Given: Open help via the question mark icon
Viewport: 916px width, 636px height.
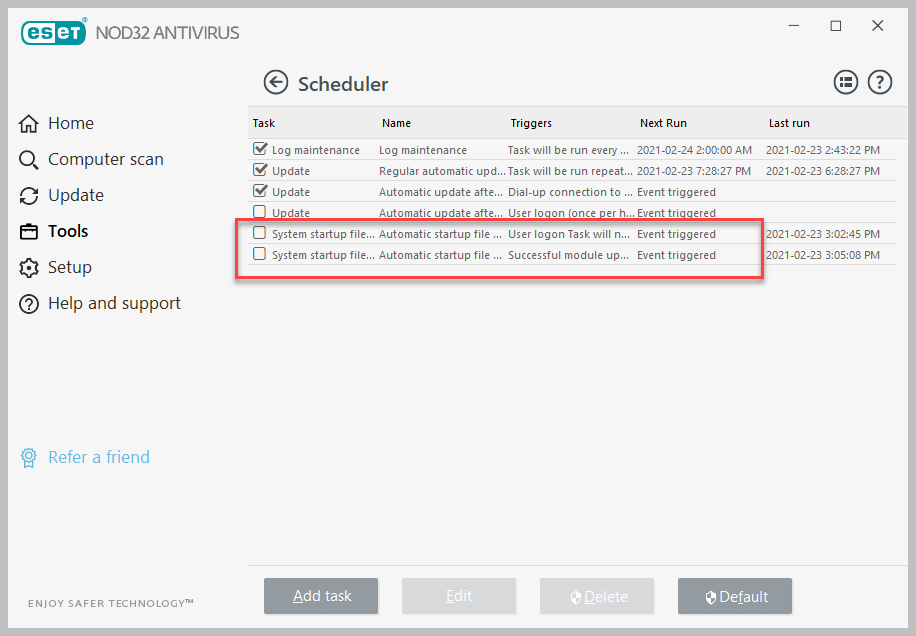Looking at the screenshot, I should (879, 82).
